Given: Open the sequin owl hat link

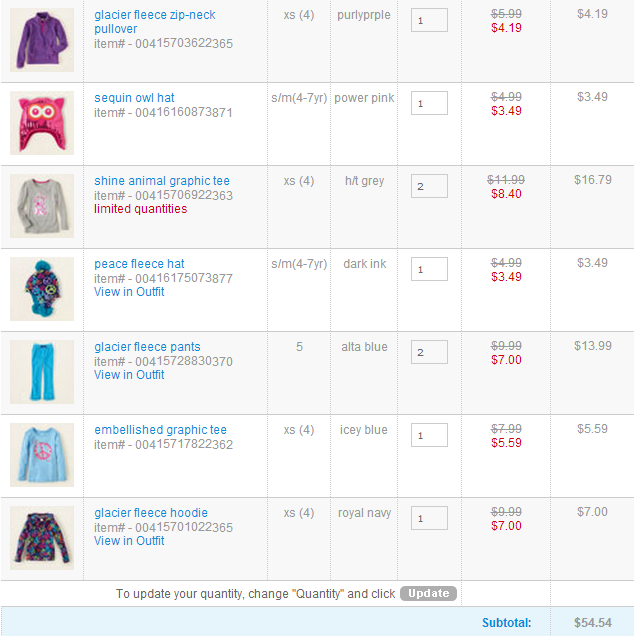Looking at the screenshot, I should click(134, 98).
